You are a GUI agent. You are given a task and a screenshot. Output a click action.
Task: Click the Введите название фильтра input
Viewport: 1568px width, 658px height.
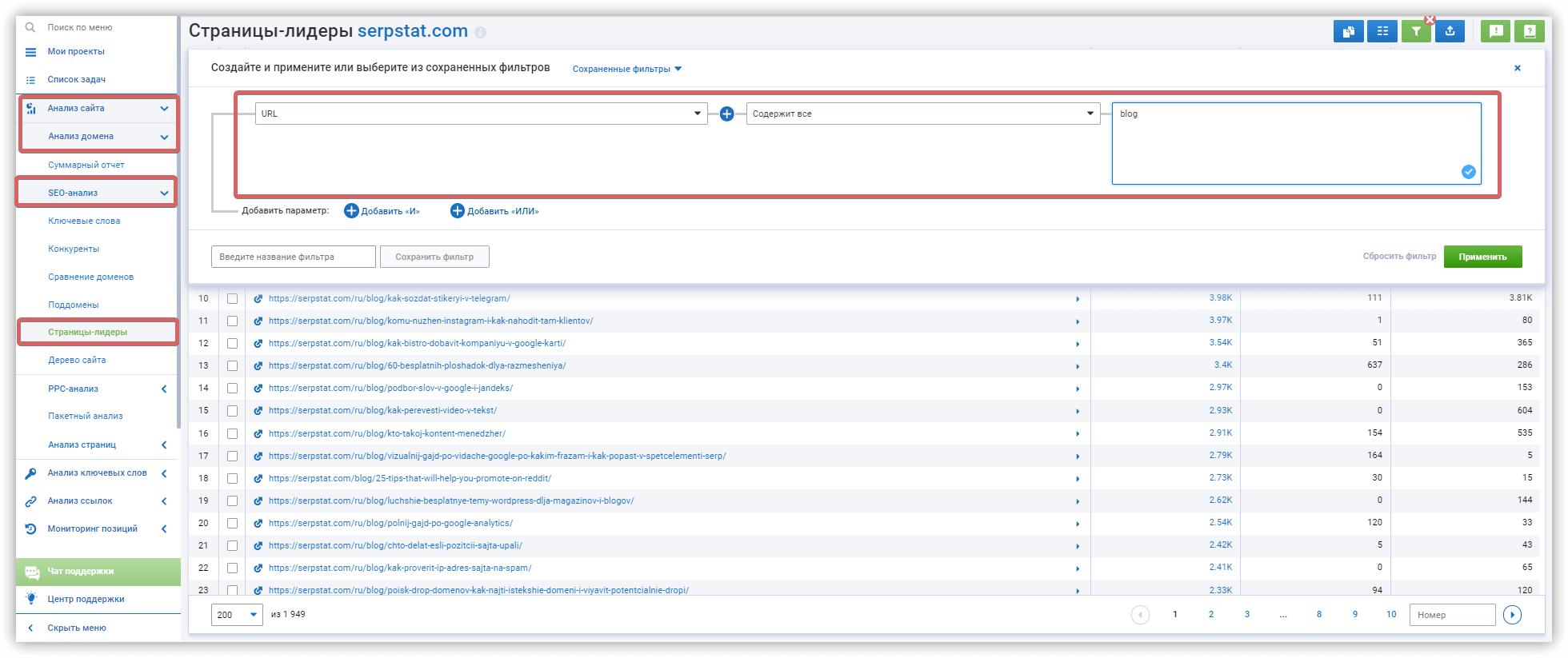[x=294, y=257]
